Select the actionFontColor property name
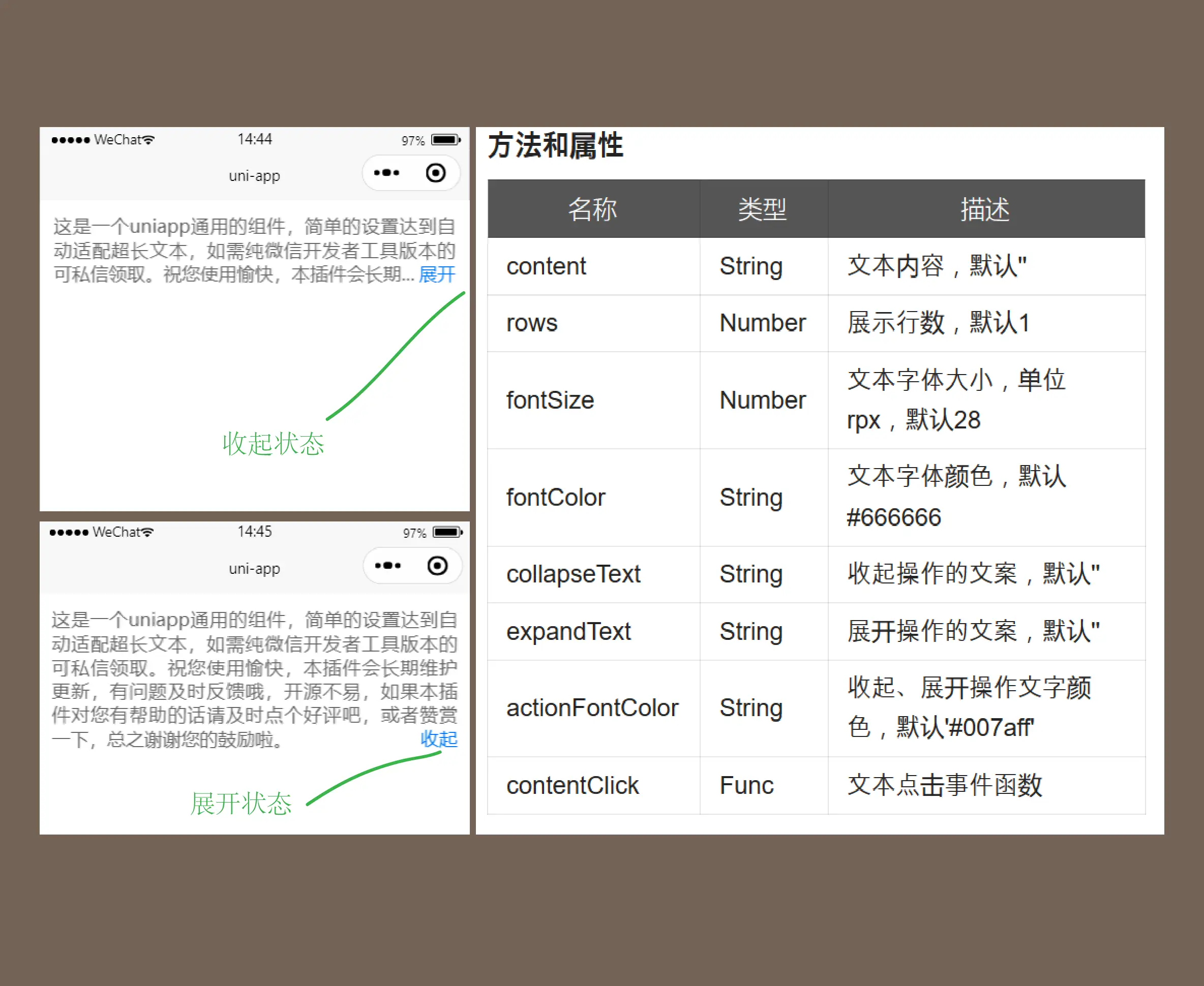The height and width of the screenshot is (986, 1204). tap(592, 708)
